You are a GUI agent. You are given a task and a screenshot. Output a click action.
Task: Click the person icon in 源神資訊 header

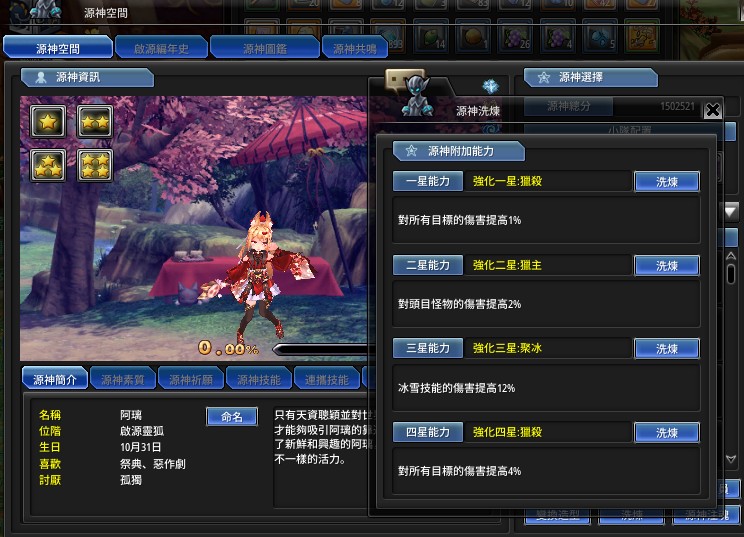pyautogui.click(x=41, y=77)
